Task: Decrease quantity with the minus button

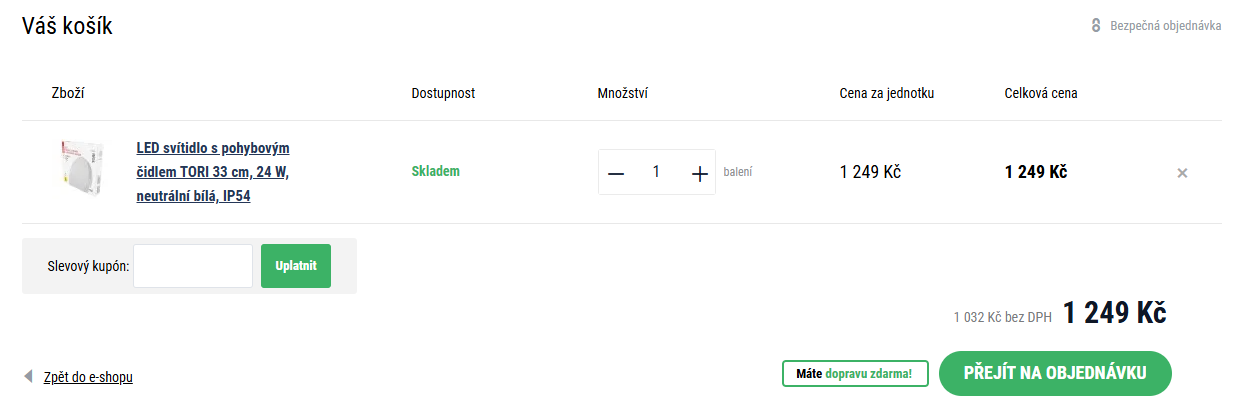Action: [616, 173]
